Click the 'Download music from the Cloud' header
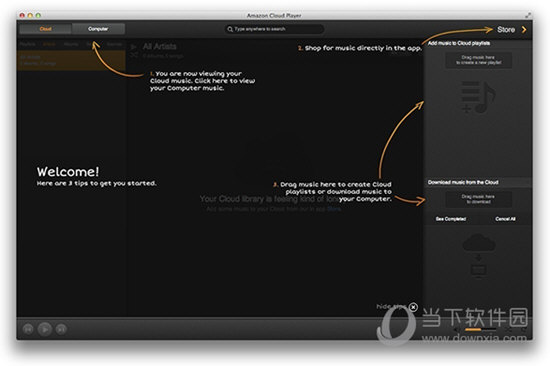 (463, 182)
